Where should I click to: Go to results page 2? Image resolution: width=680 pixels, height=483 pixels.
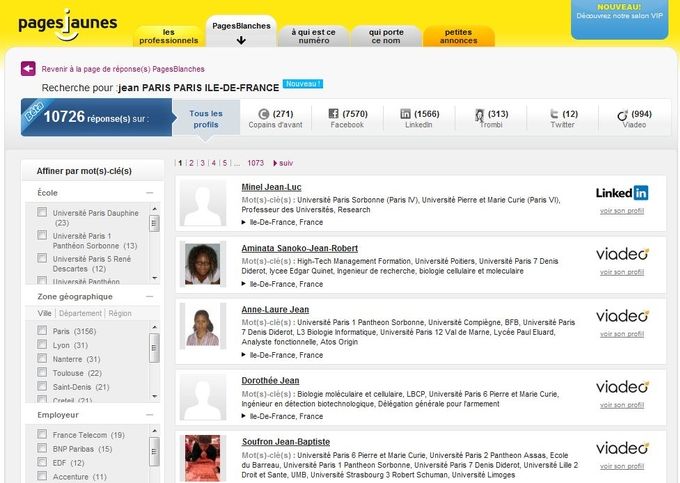coord(191,163)
